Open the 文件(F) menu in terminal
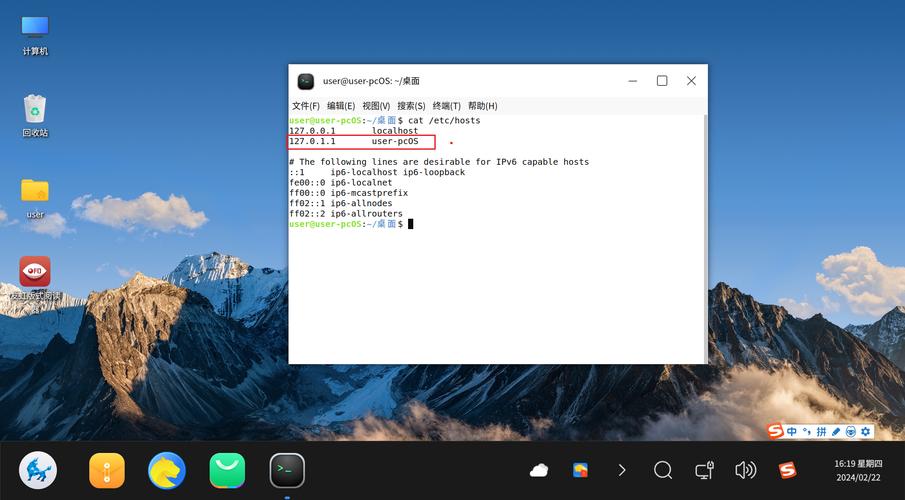905x500 pixels. (305, 106)
